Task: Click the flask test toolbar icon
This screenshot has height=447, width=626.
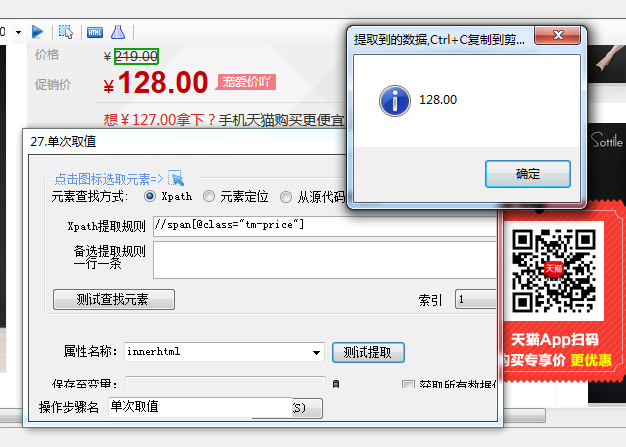Action: pyautogui.click(x=118, y=32)
